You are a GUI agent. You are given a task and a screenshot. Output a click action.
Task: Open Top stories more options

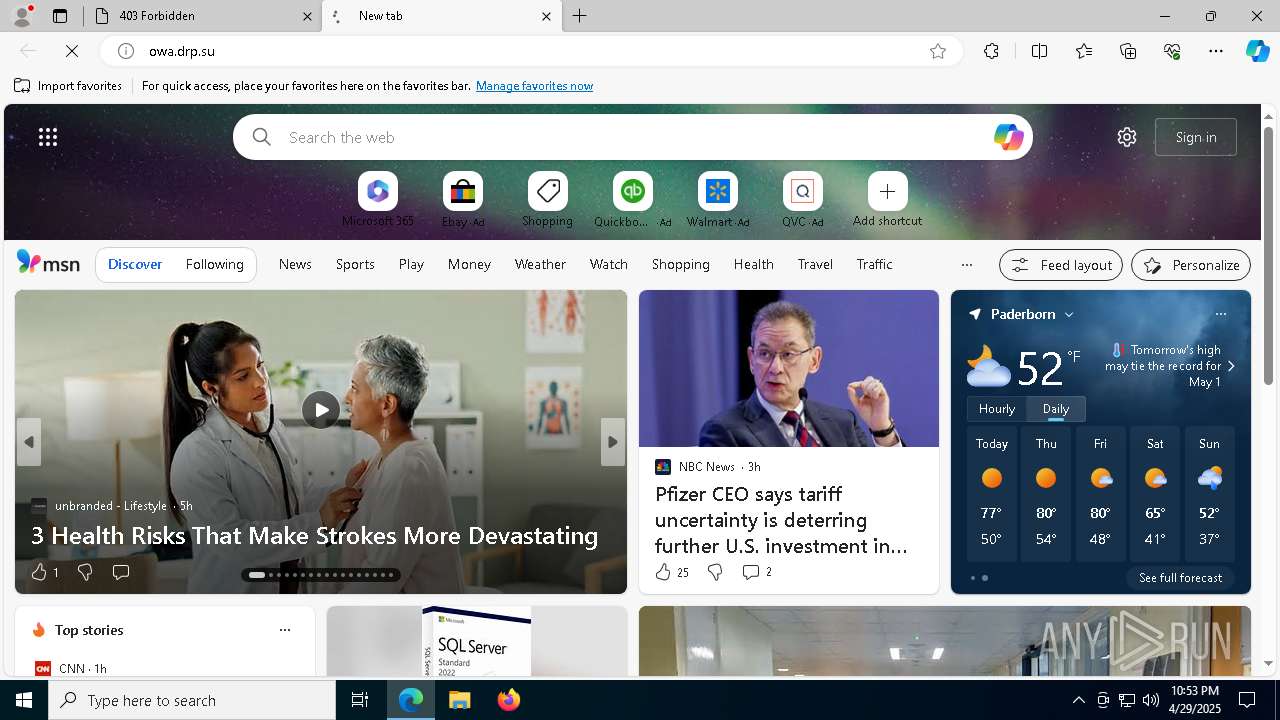click(x=285, y=630)
